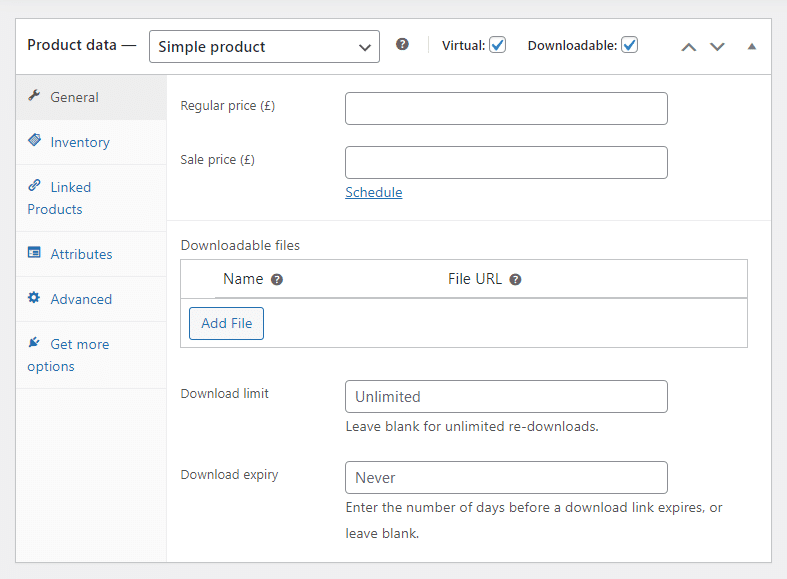The height and width of the screenshot is (579, 787).
Task: Click the 'Enter the number of days' hint text
Action: coord(534,520)
